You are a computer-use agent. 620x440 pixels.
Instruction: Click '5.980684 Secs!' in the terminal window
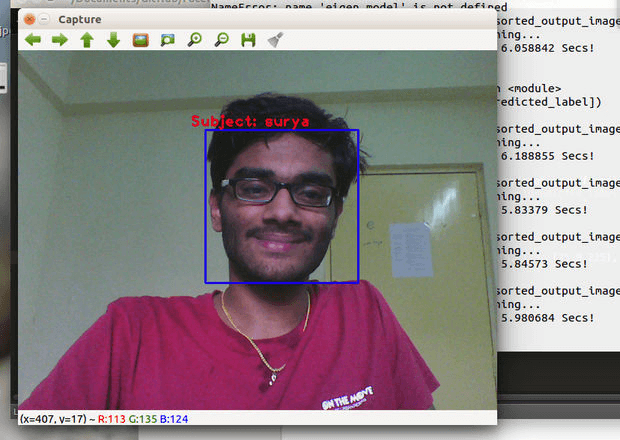click(x=548, y=318)
